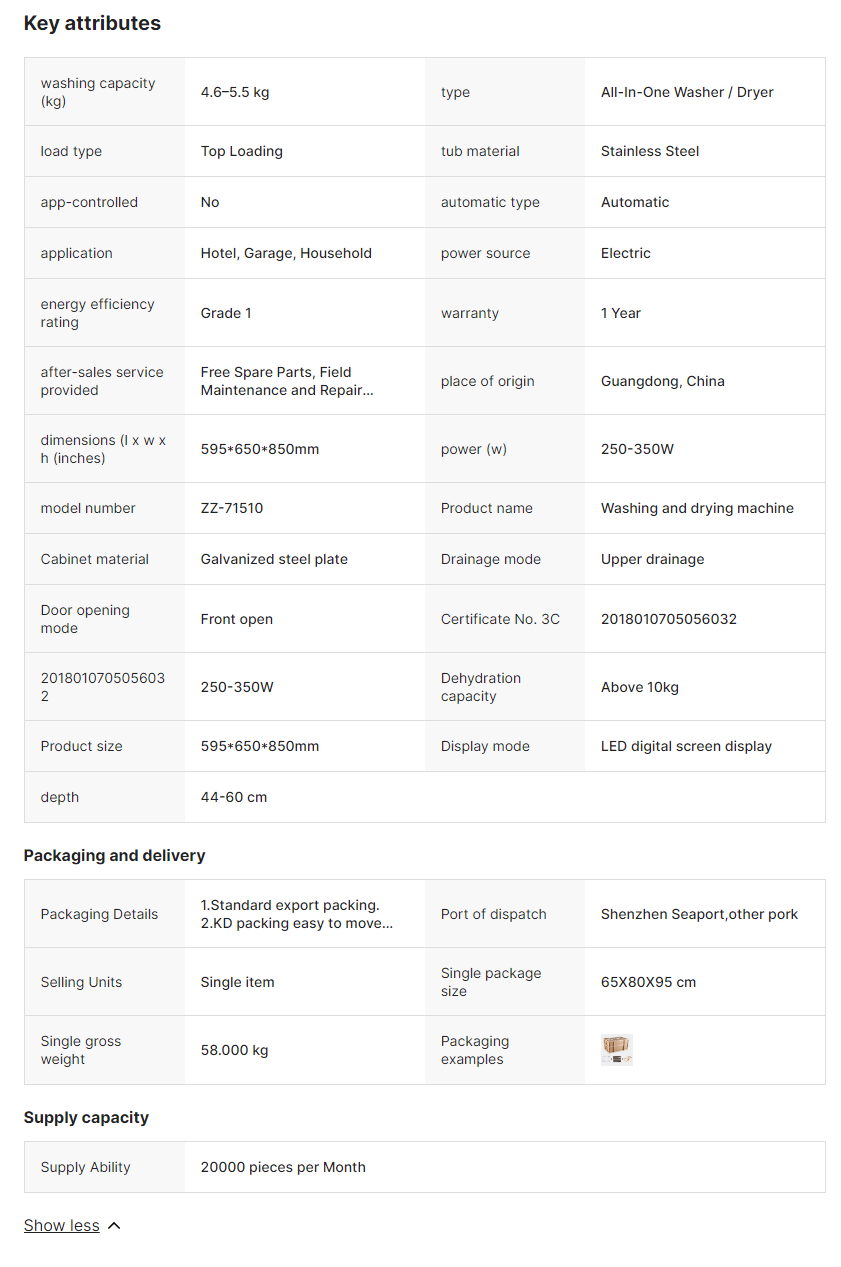Select "LED digital screen display" value
This screenshot has width=841, height=1267.
pyautogui.click(x=686, y=746)
